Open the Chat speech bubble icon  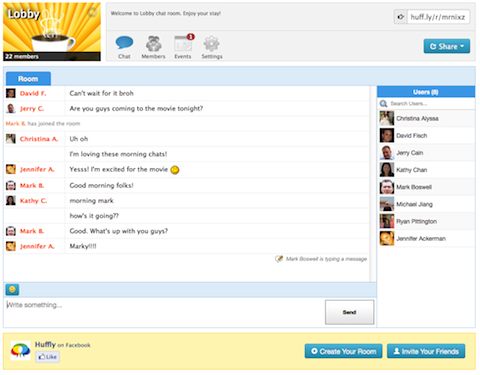[124, 43]
